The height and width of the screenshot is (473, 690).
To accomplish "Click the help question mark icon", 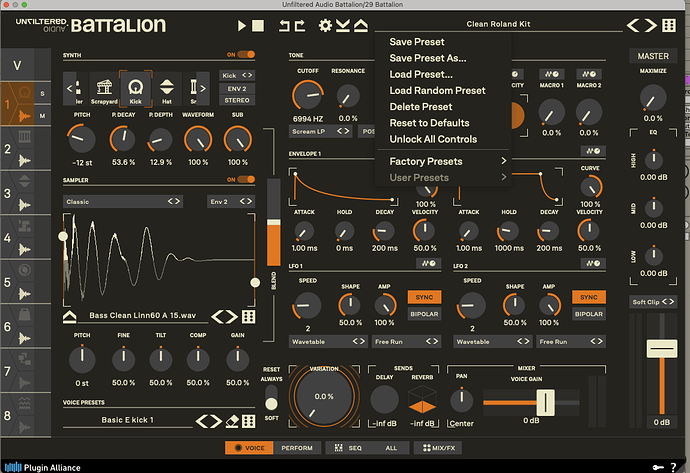I will pos(674,467).
